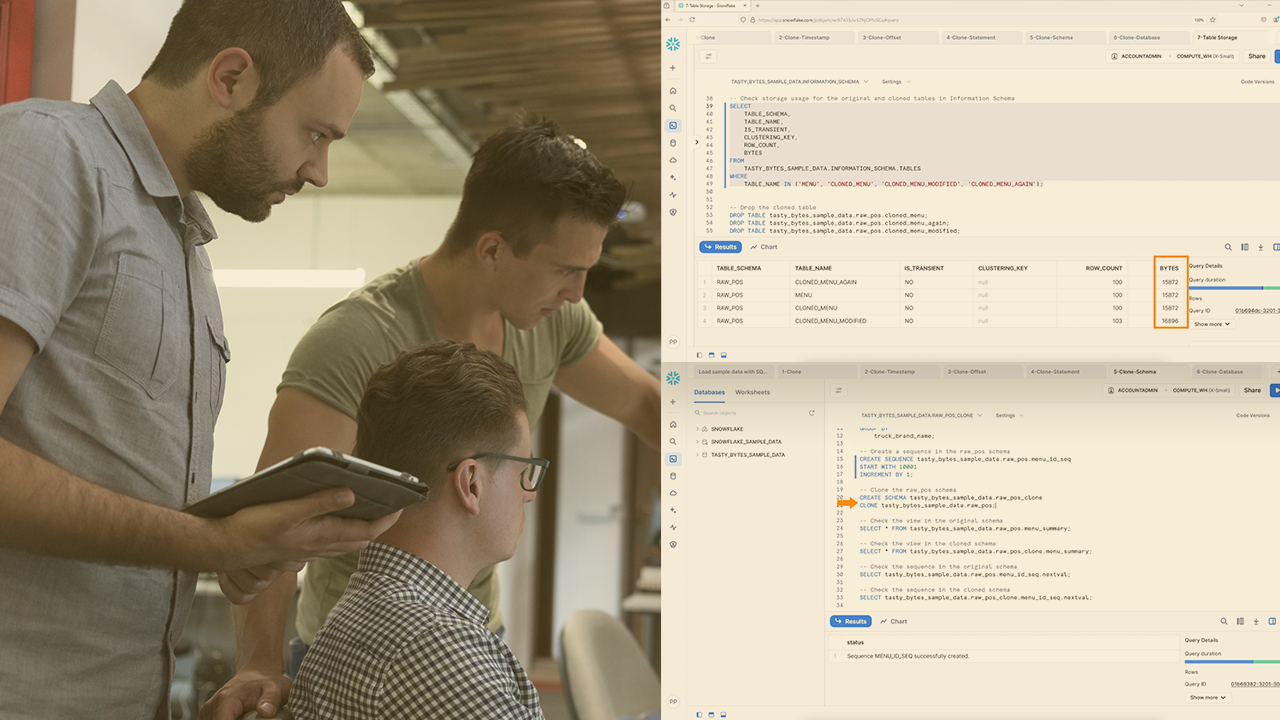Open the TASTY_BYTES_SAMPLE_DATA.RAW_POS_CLONE context dropdown
This screenshot has height=720, width=1280.
click(922, 415)
